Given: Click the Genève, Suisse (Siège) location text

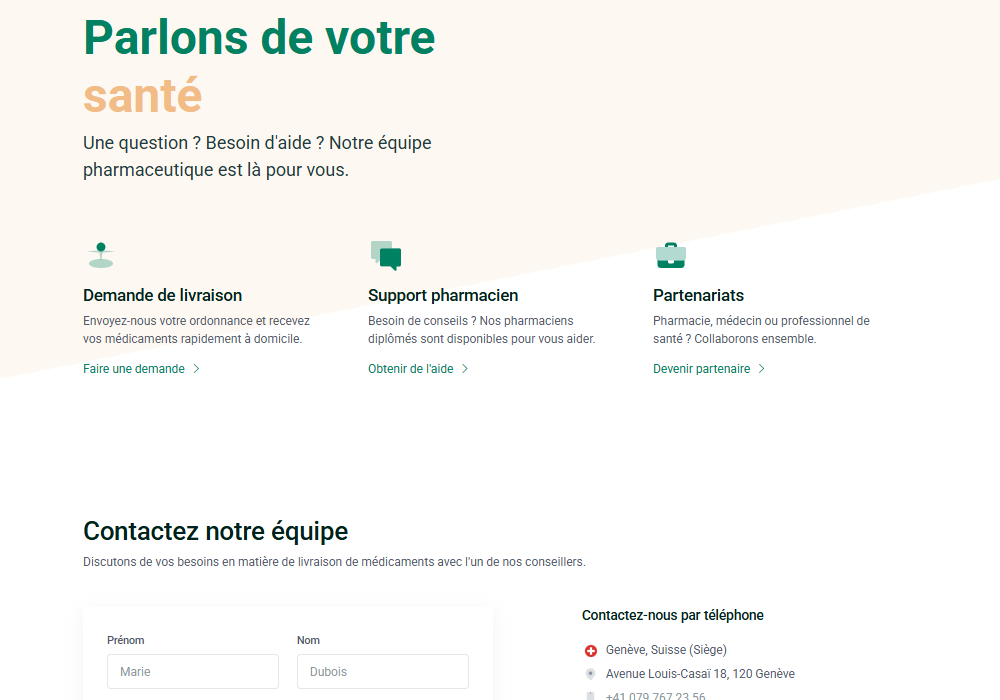Looking at the screenshot, I should coord(666,650).
